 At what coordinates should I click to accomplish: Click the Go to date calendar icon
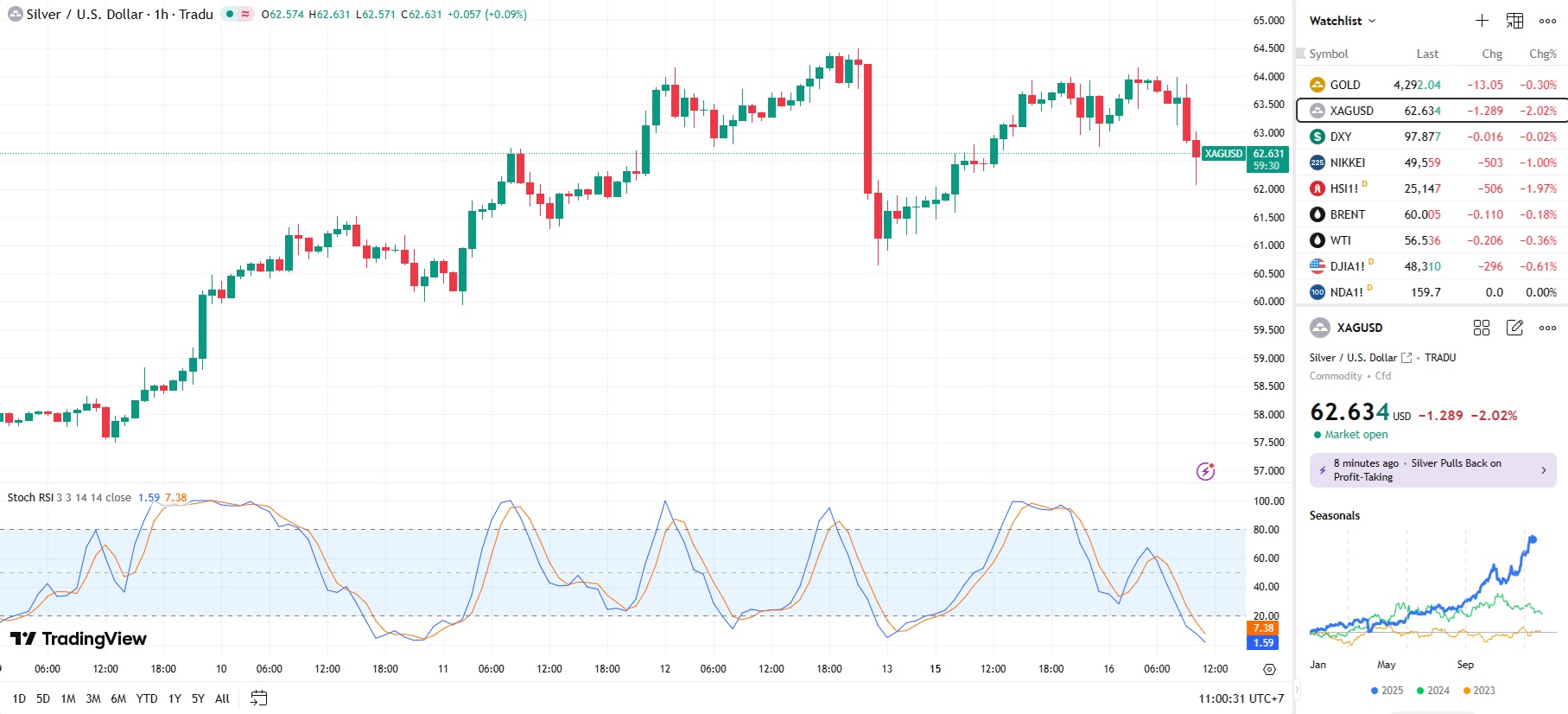[258, 698]
